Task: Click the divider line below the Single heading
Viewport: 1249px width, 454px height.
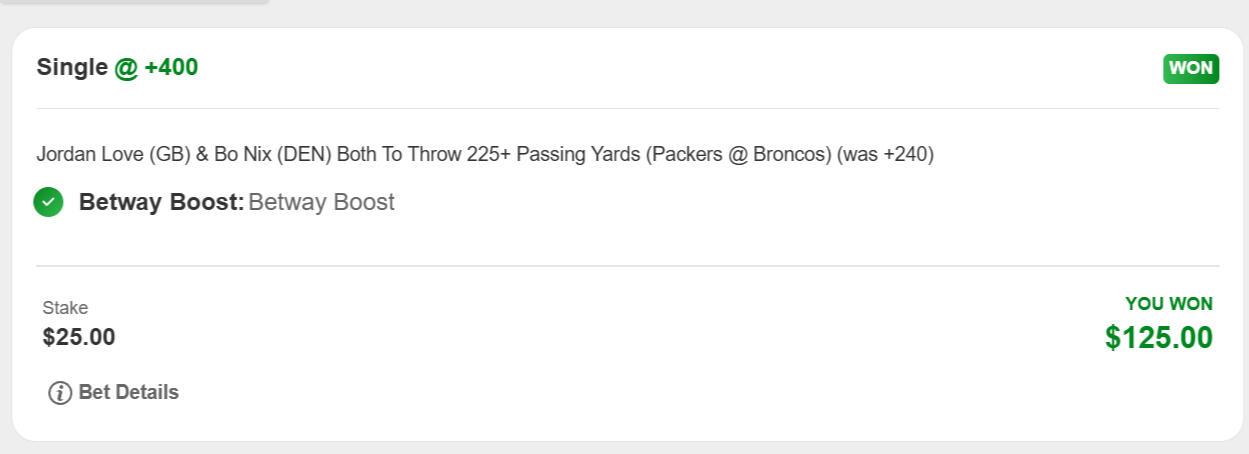Action: click(627, 108)
